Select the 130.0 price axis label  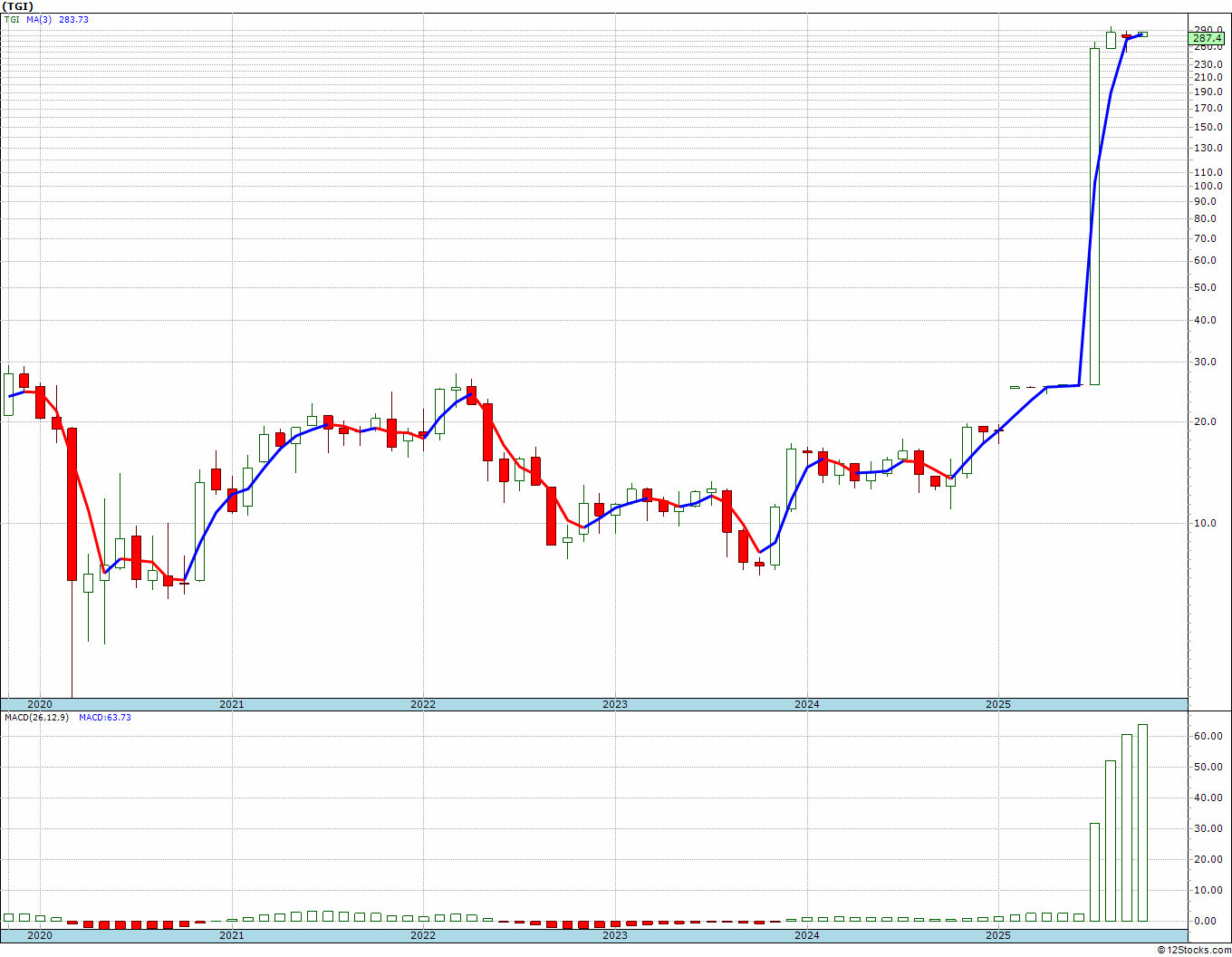click(1208, 148)
